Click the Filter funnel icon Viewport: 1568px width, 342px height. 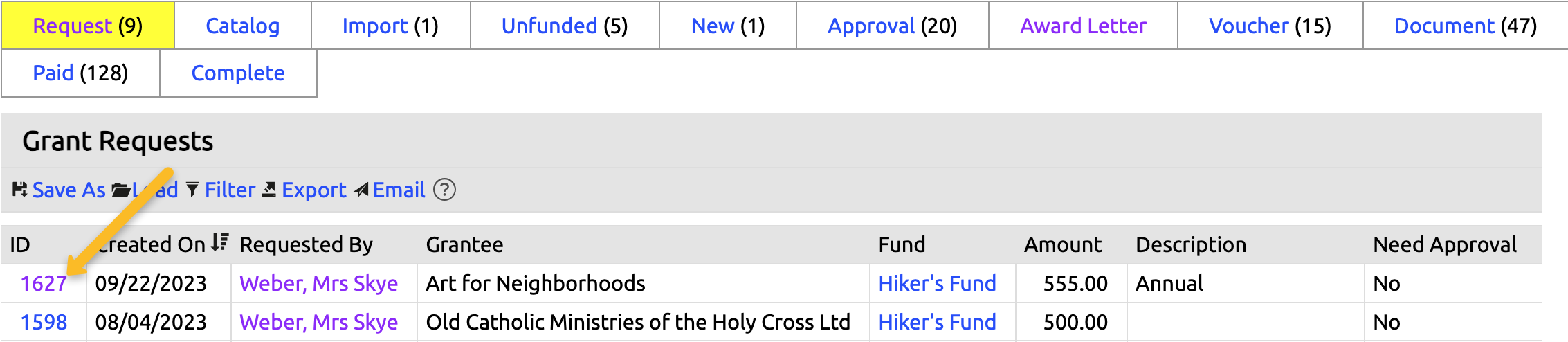192,190
